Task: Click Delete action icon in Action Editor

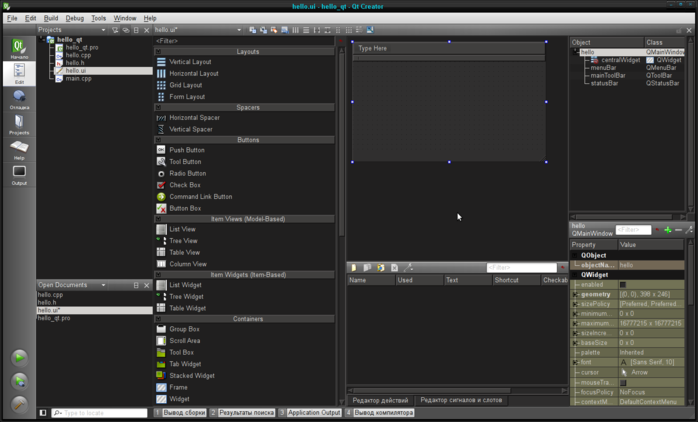Action: coord(394,268)
